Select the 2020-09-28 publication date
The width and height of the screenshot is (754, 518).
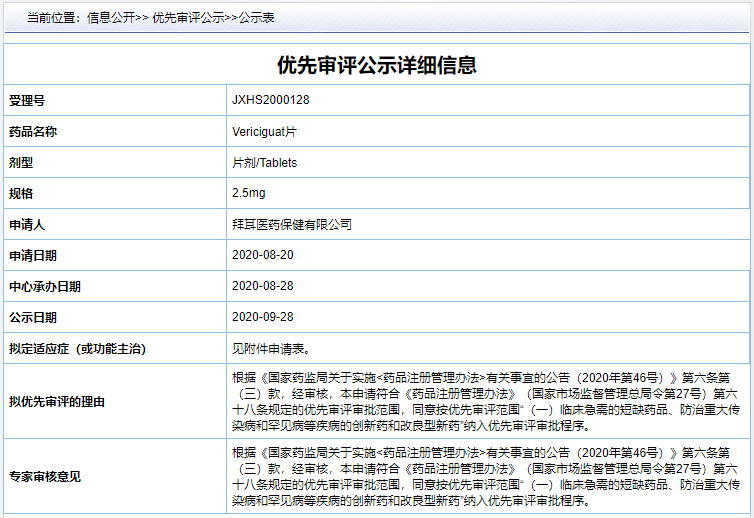coord(263,317)
